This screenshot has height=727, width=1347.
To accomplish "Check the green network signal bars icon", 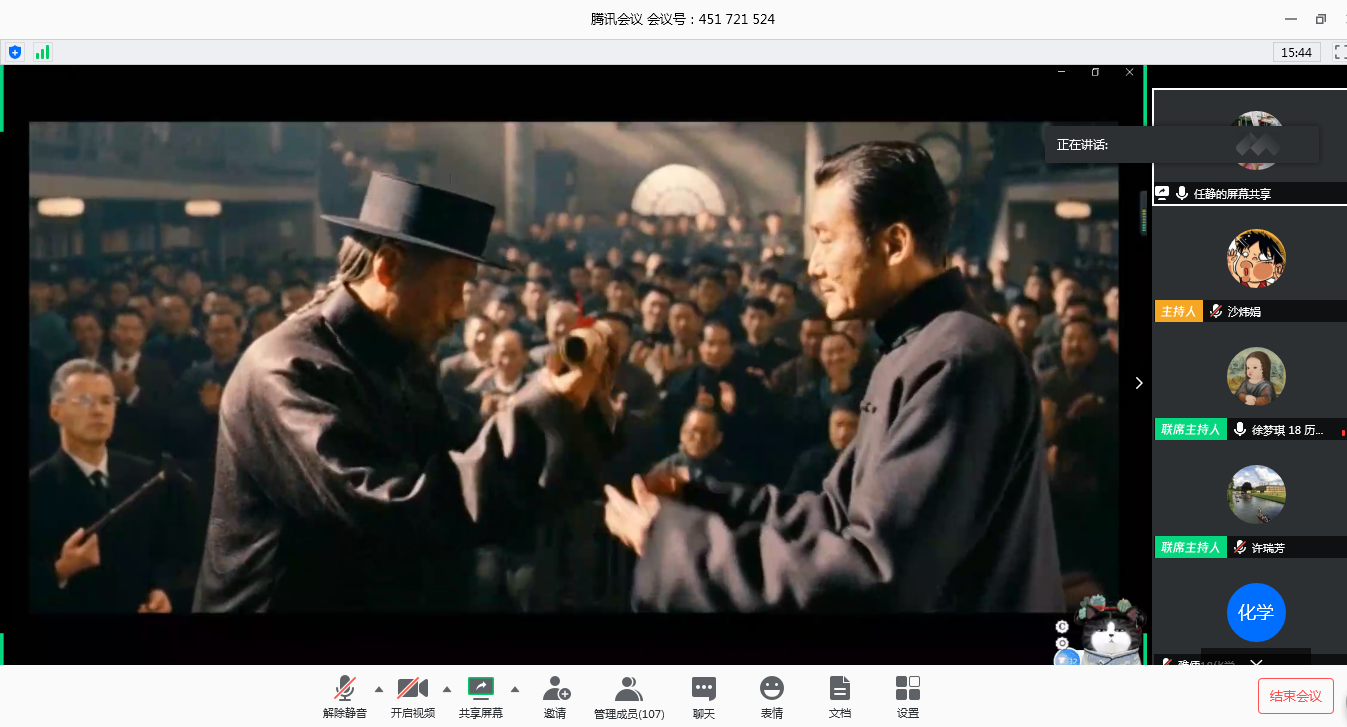I will click(42, 52).
